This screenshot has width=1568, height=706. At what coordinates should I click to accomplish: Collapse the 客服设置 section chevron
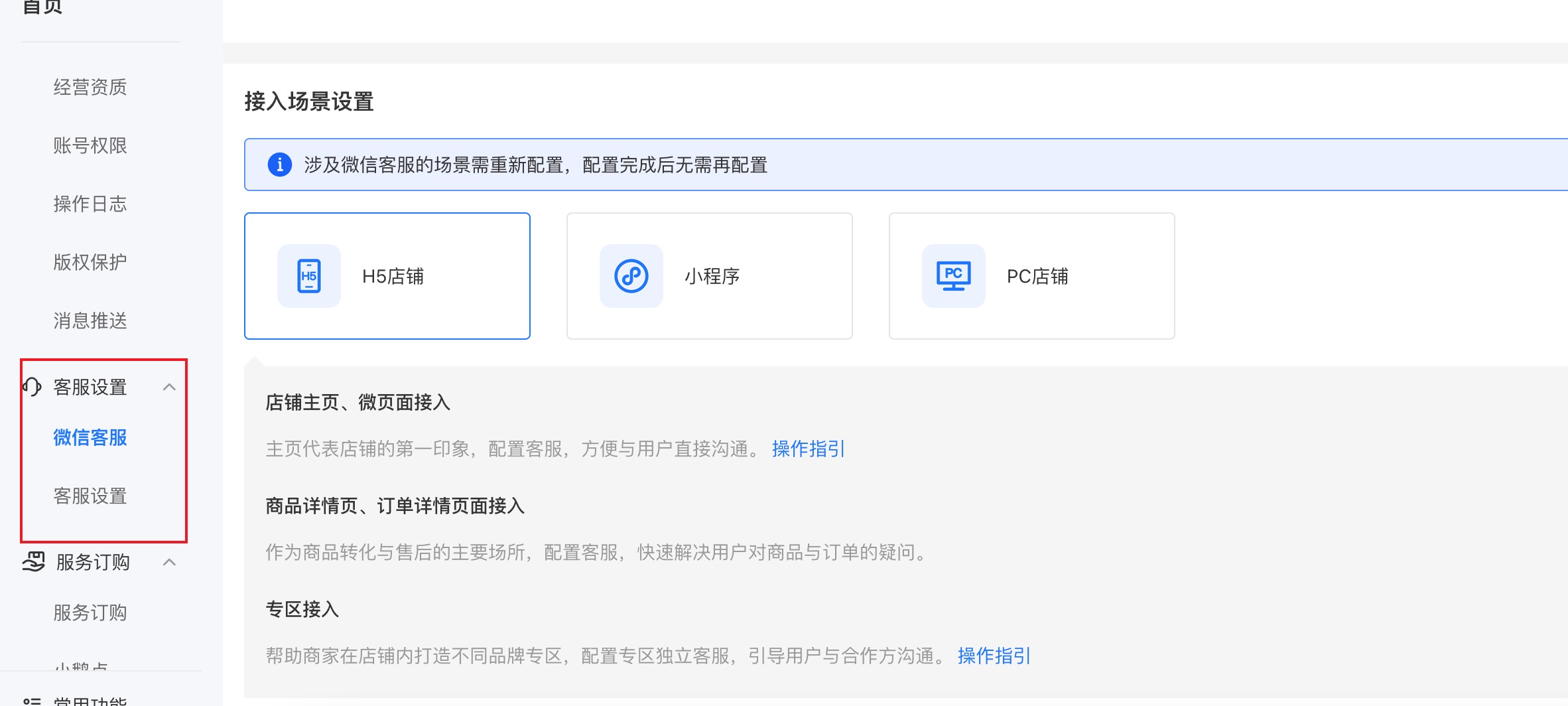(170, 387)
